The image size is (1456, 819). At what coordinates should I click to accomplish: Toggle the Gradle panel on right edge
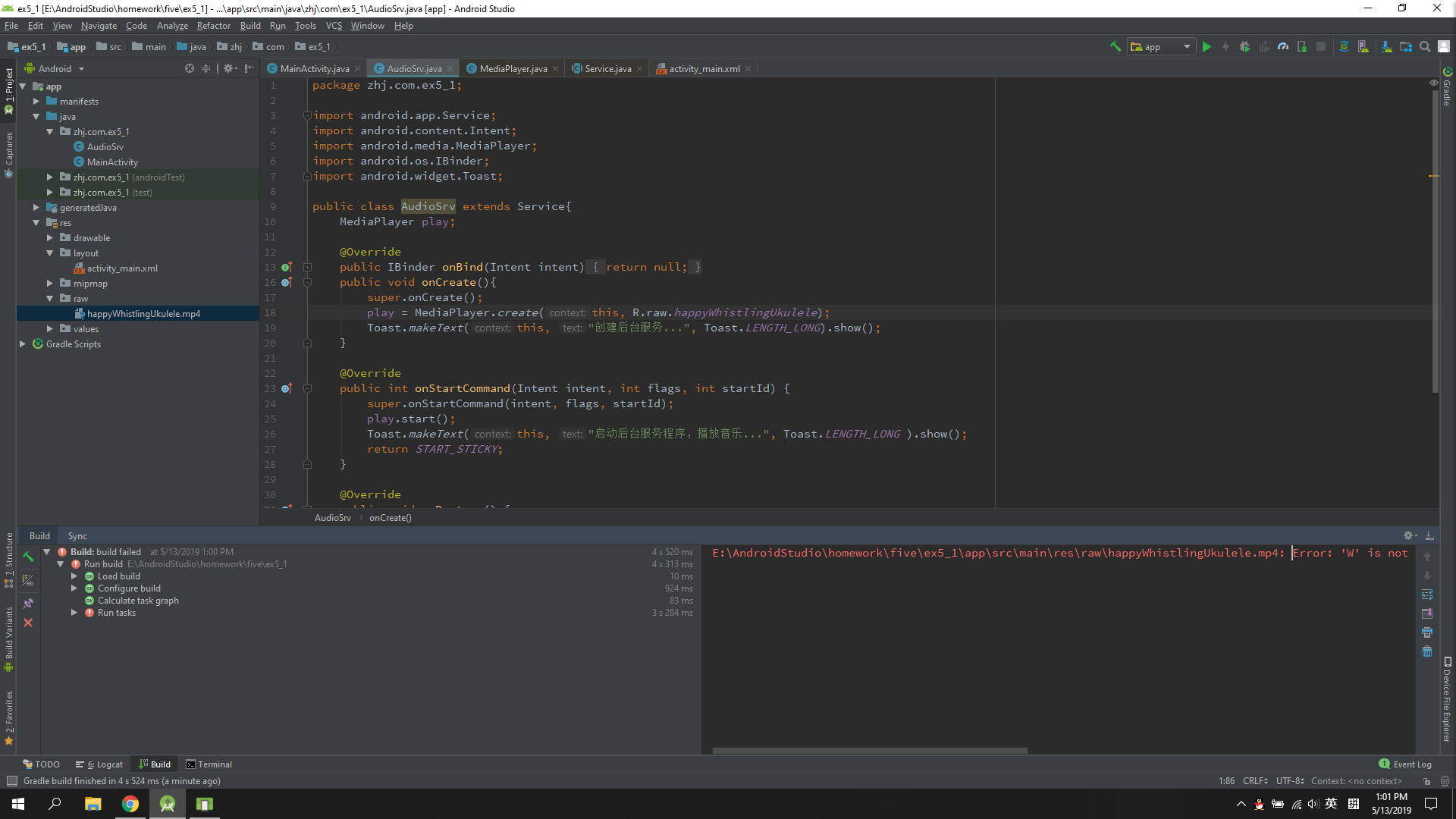click(x=1447, y=87)
